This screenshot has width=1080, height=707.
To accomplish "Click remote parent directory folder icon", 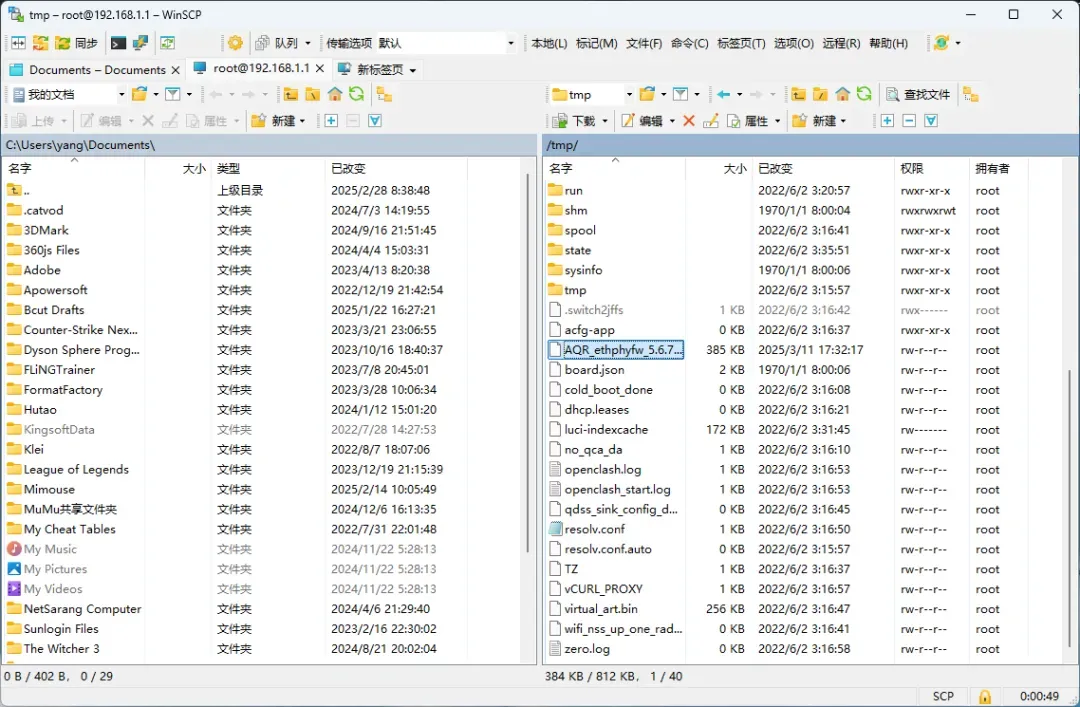I will pos(798,94).
